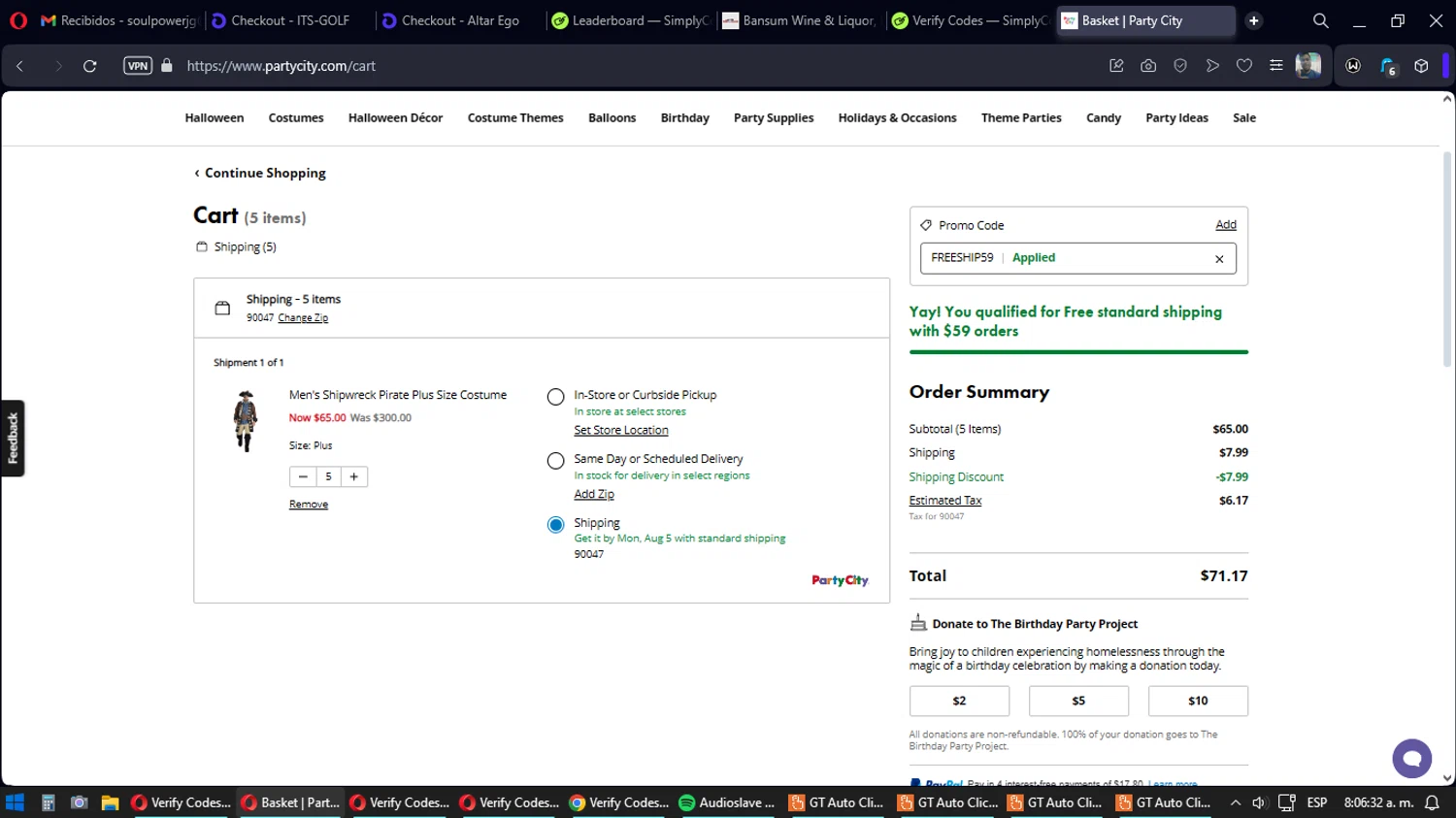1456x818 pixels.
Task: Open the Calculator taskbar icon
Action: pos(48,802)
